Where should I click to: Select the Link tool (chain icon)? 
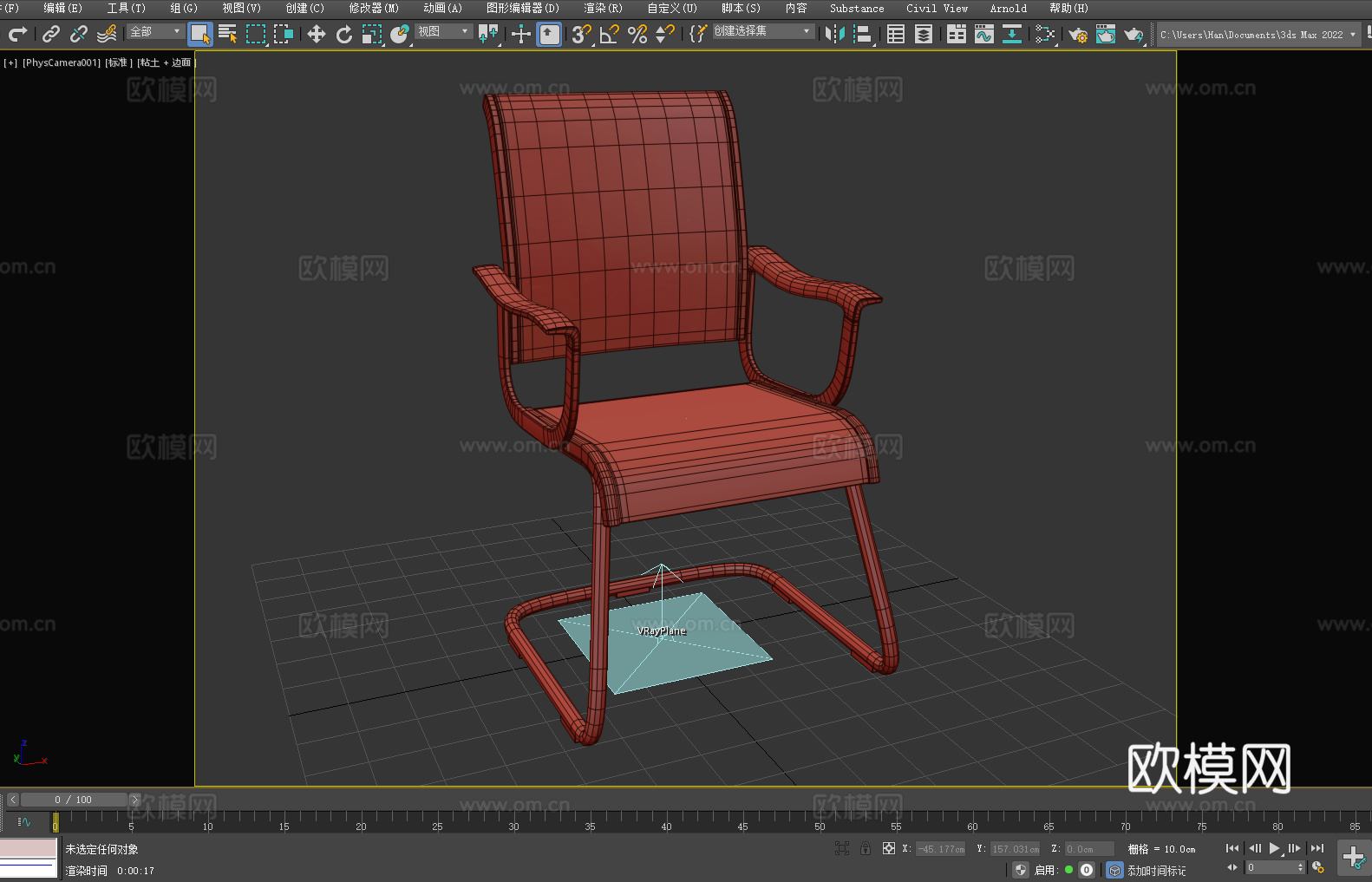coord(51,34)
